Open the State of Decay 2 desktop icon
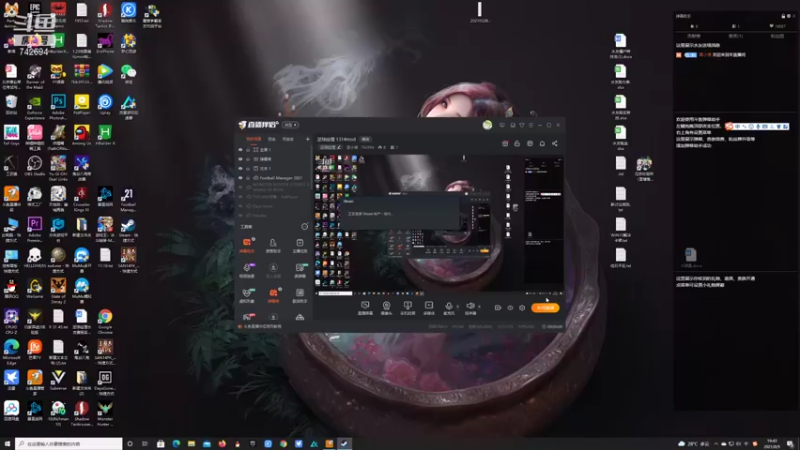800x450 pixels. tap(58, 290)
